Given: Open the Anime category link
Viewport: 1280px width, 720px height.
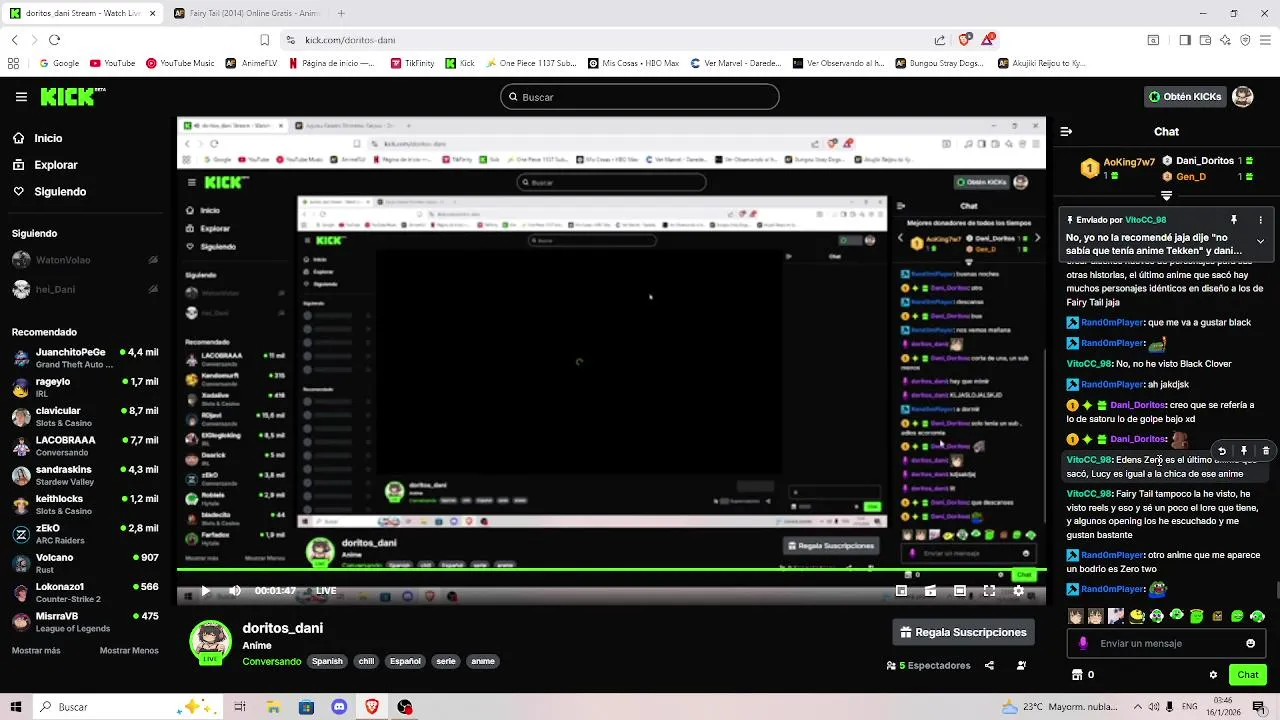Looking at the screenshot, I should click(257, 646).
